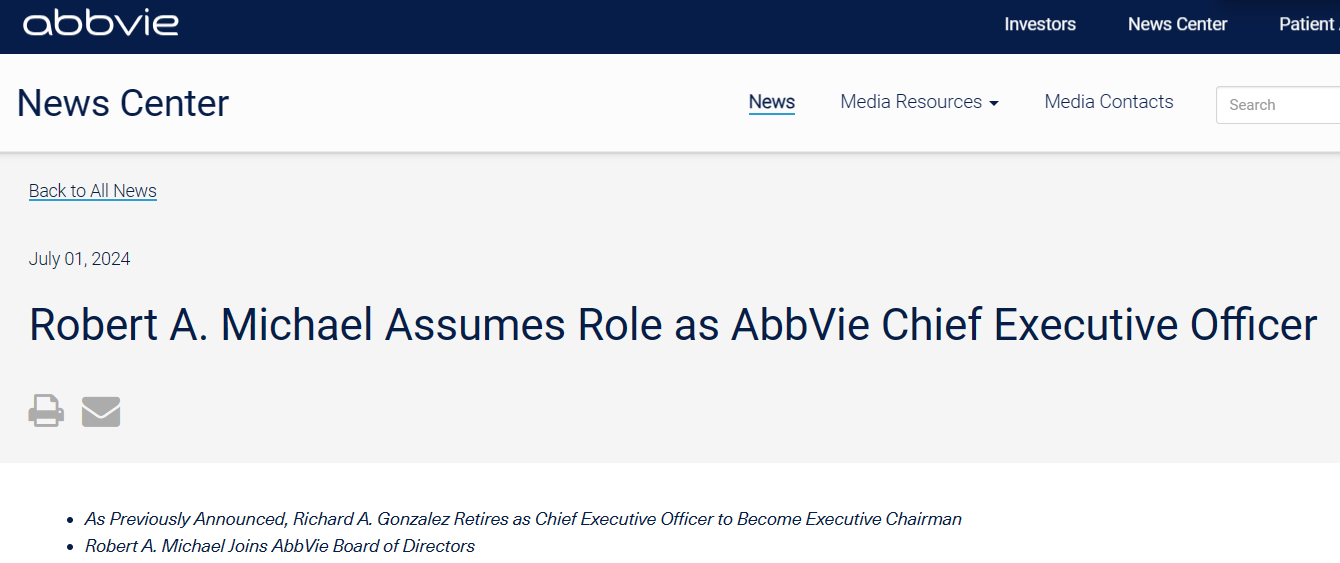
Task: Open the Patient link in top bar
Action: coord(1308,24)
